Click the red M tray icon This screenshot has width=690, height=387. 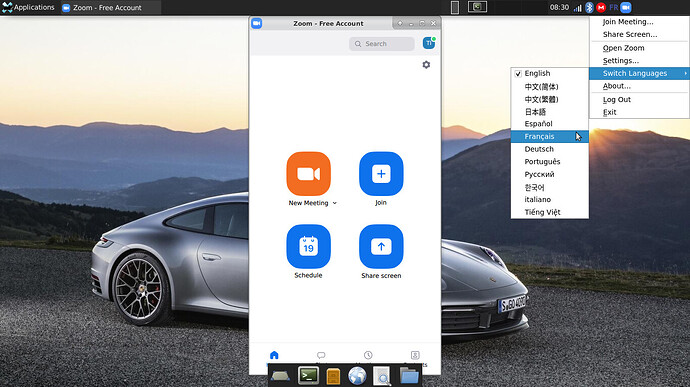click(x=601, y=7)
